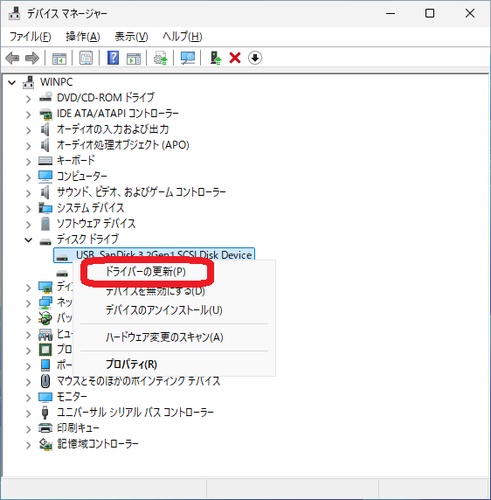Image resolution: width=491 pixels, height=500 pixels.
Task: Expand マウスとそのほかのポインティング デバイス node
Action: [x=29, y=382]
